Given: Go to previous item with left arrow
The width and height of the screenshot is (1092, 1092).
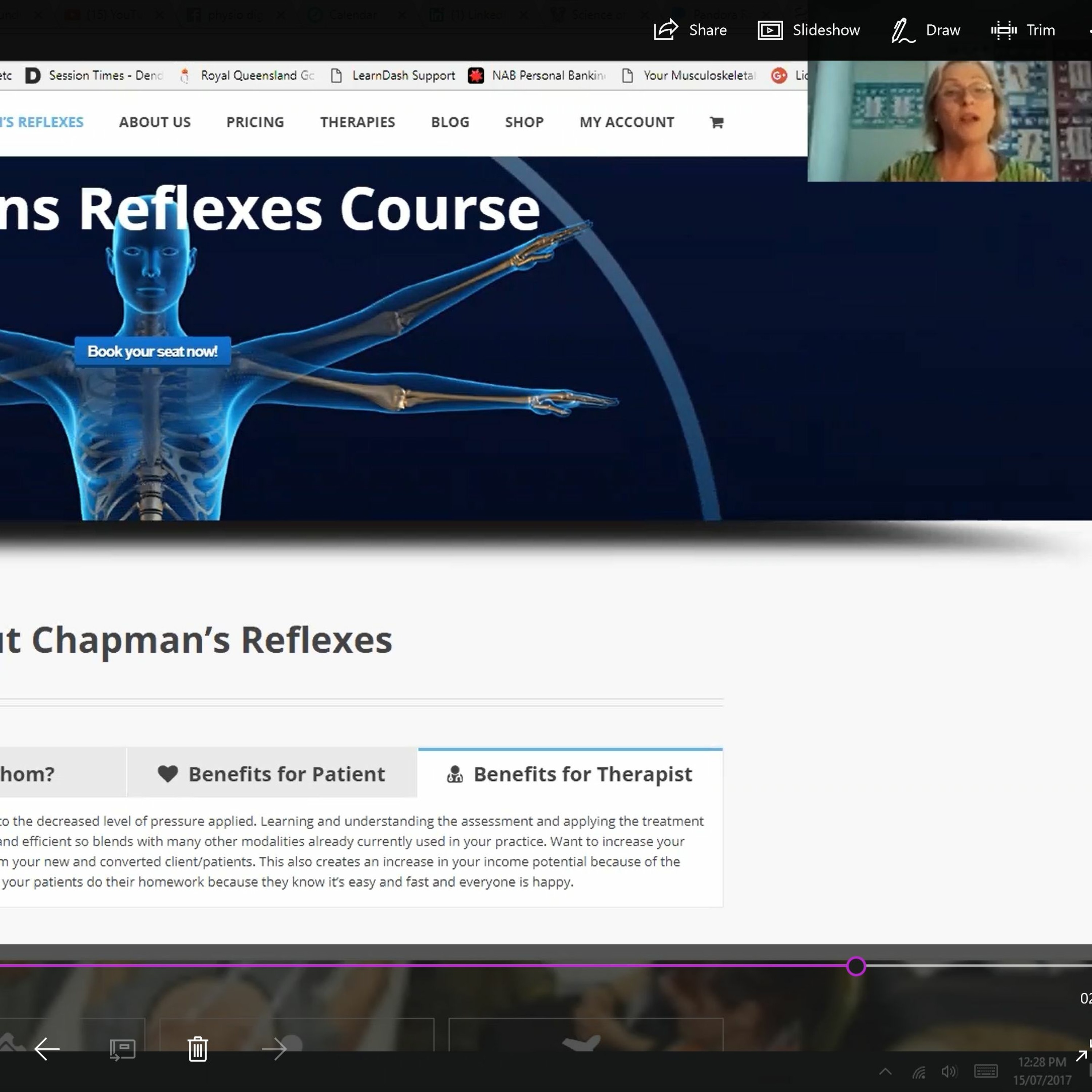Looking at the screenshot, I should [47, 1049].
